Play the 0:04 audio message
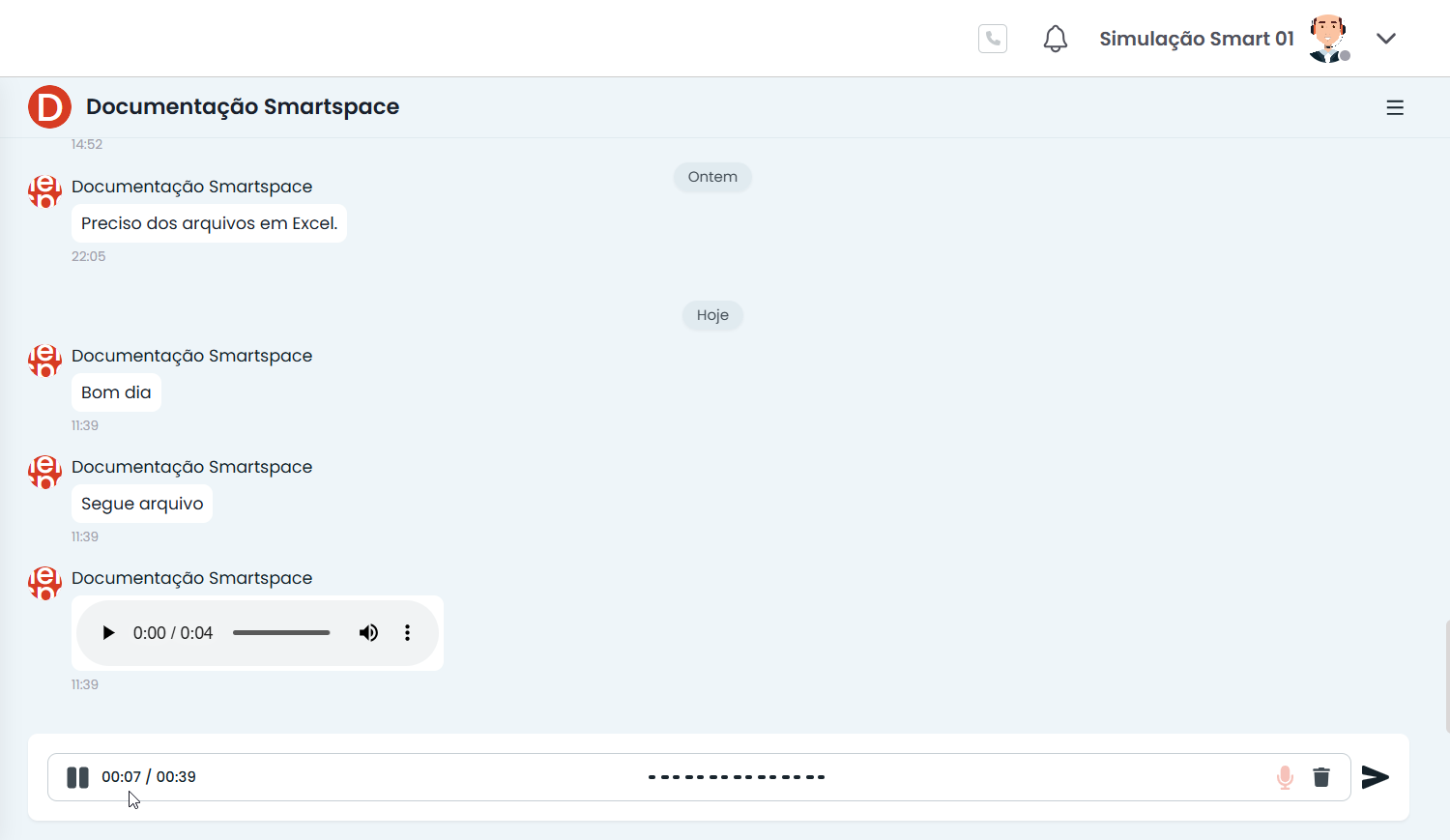Viewport: 1450px width, 840px height. [108, 633]
